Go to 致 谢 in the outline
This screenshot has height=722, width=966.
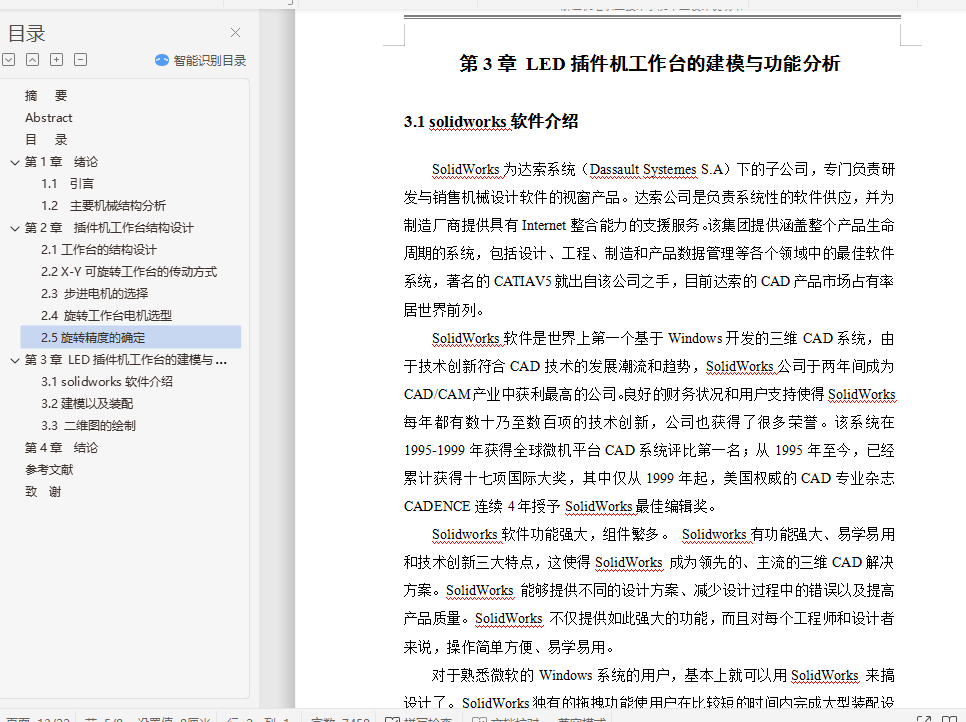pyautogui.click(x=43, y=492)
